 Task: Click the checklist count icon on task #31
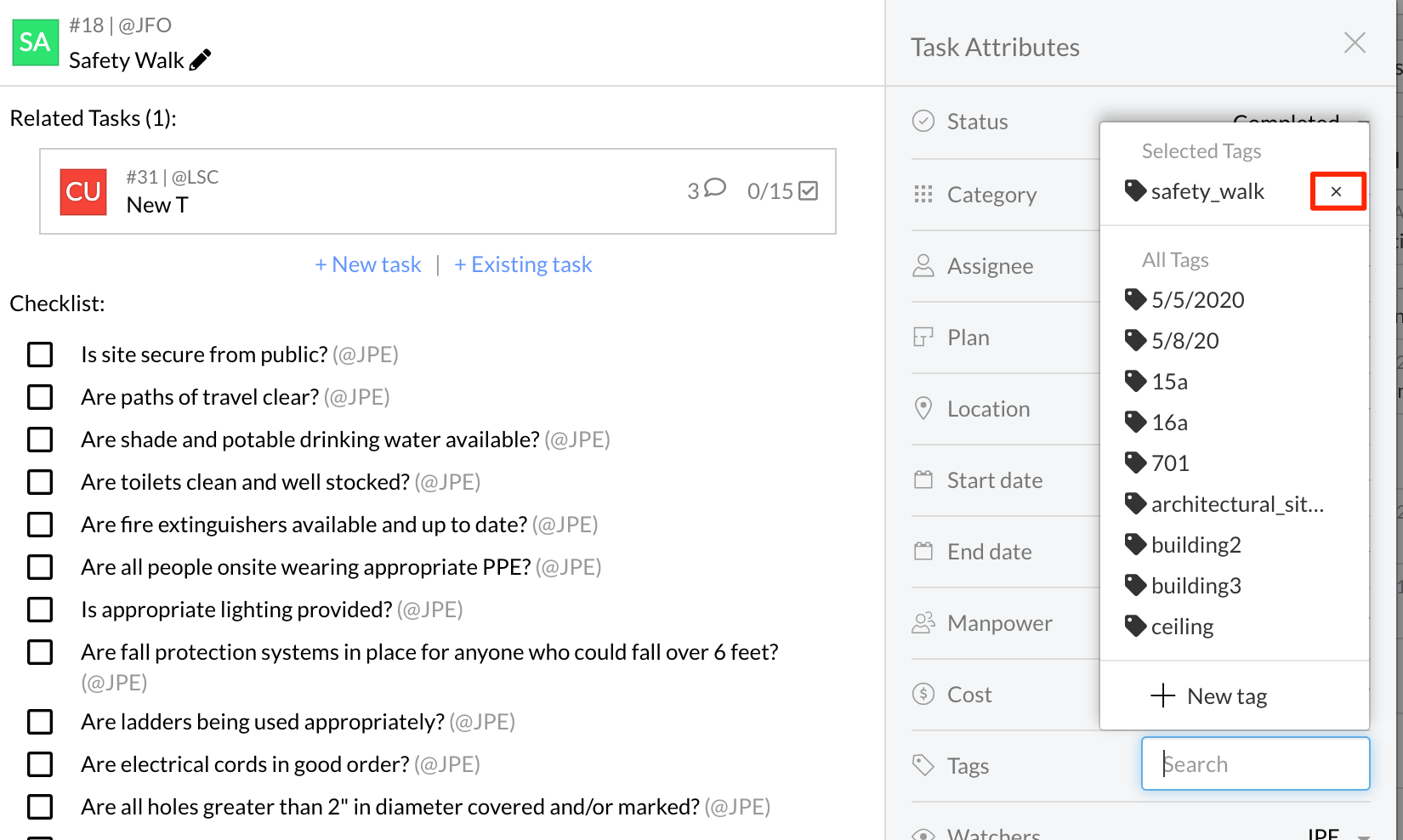(x=808, y=191)
